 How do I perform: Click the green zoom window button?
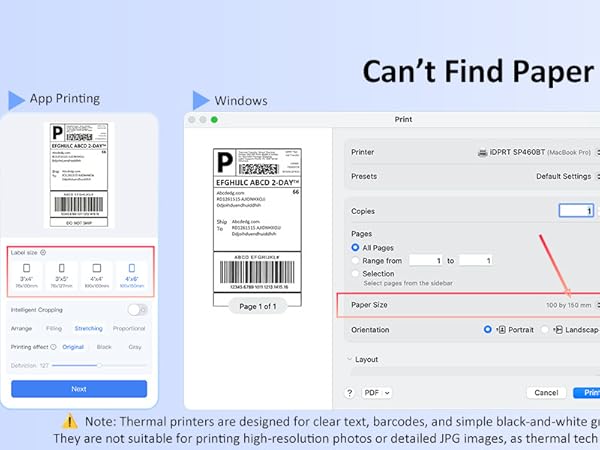pyautogui.click(x=214, y=120)
